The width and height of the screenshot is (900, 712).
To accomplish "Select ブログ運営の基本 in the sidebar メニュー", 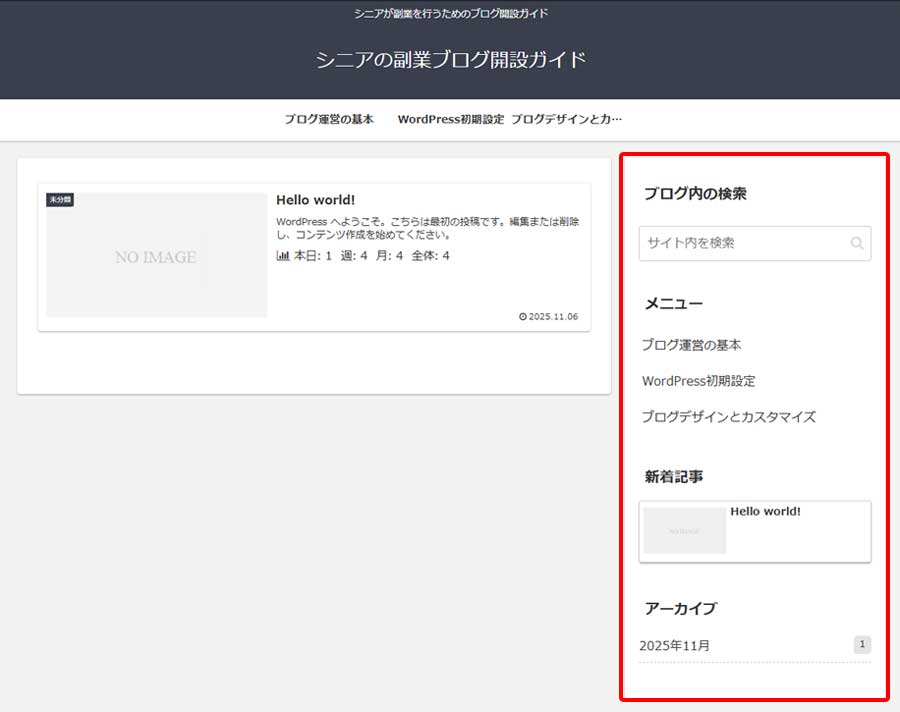I will pos(692,344).
